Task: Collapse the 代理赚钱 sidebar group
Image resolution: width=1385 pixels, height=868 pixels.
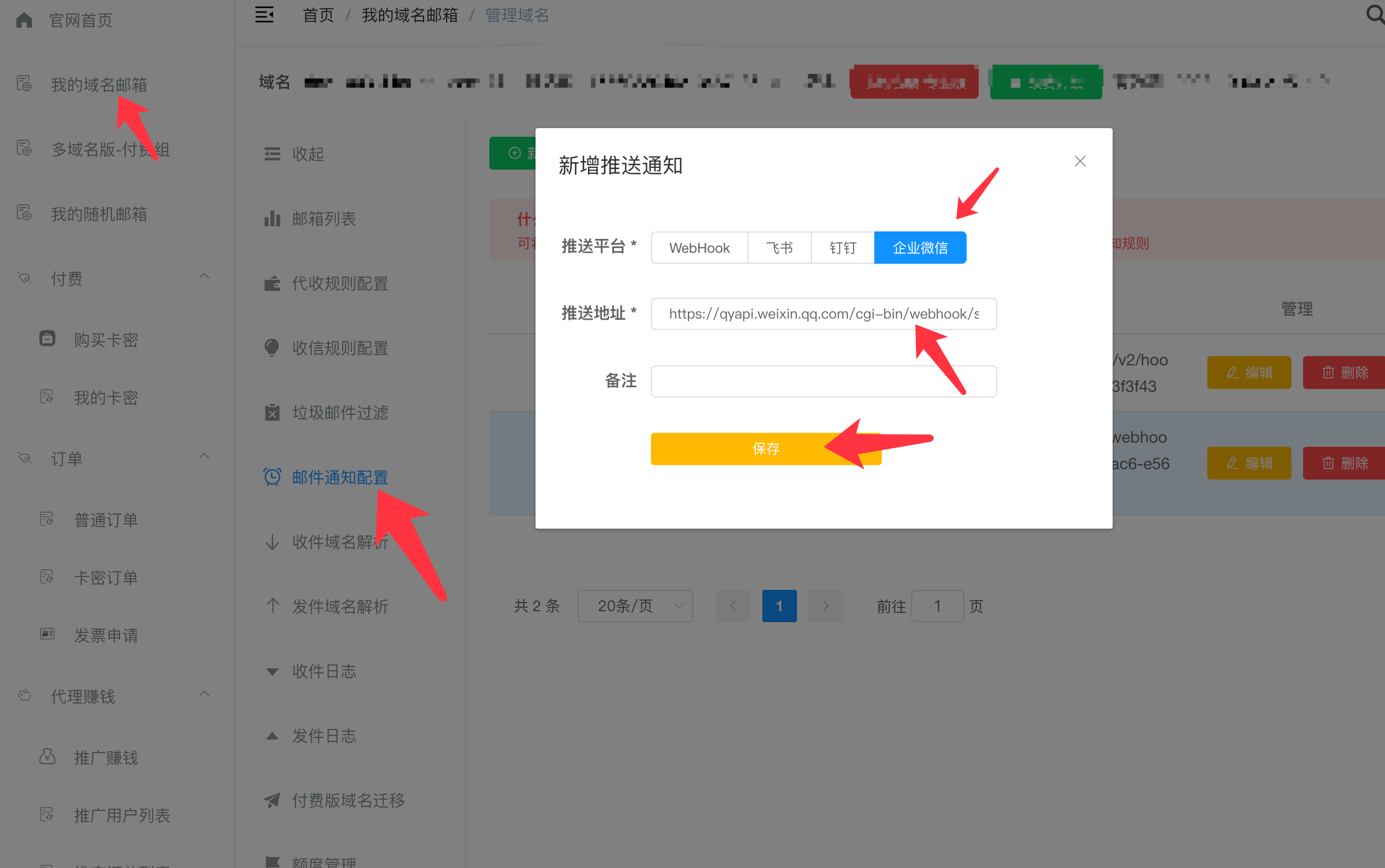Action: (x=204, y=694)
